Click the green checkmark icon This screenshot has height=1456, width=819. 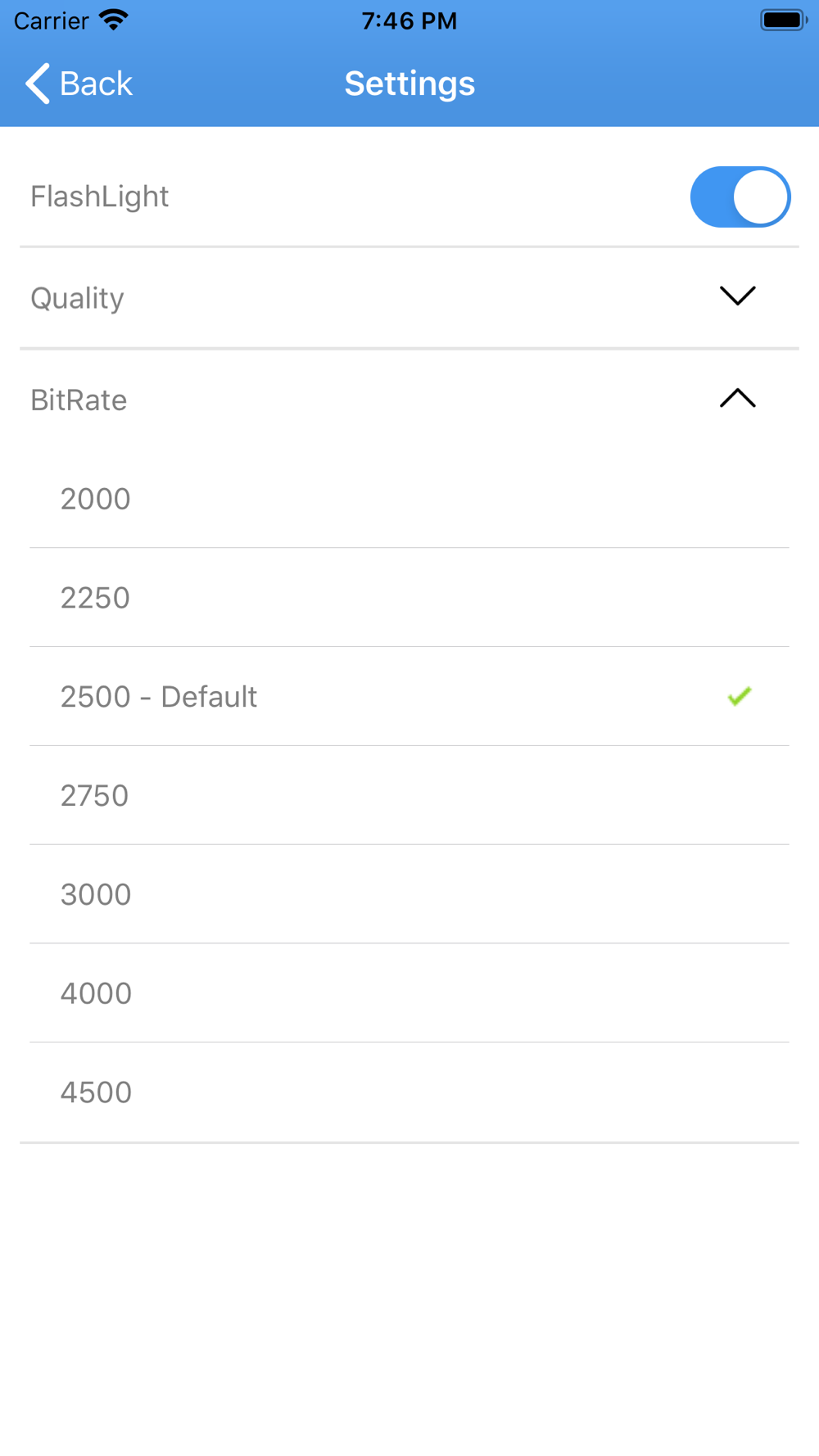740,696
